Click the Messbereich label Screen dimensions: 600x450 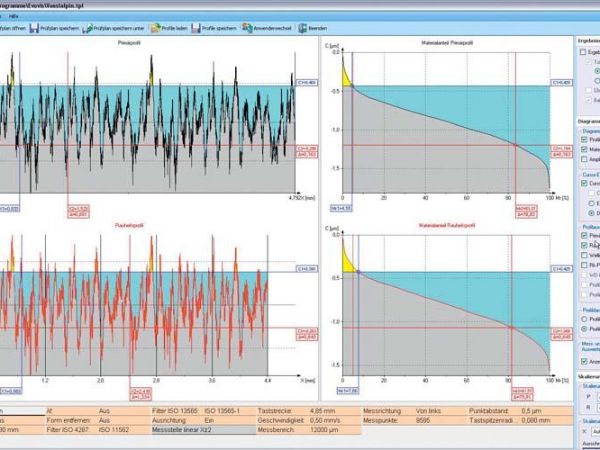[275, 430]
